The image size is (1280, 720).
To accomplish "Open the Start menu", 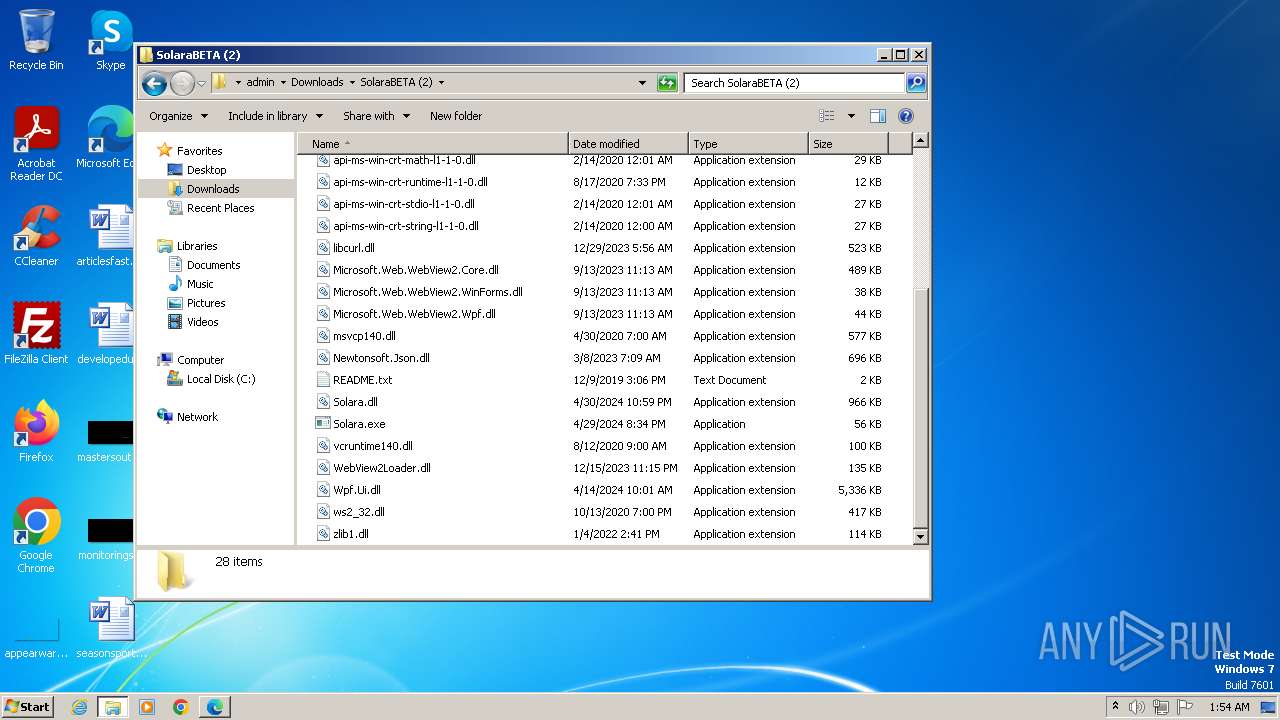I will pyautogui.click(x=27, y=706).
